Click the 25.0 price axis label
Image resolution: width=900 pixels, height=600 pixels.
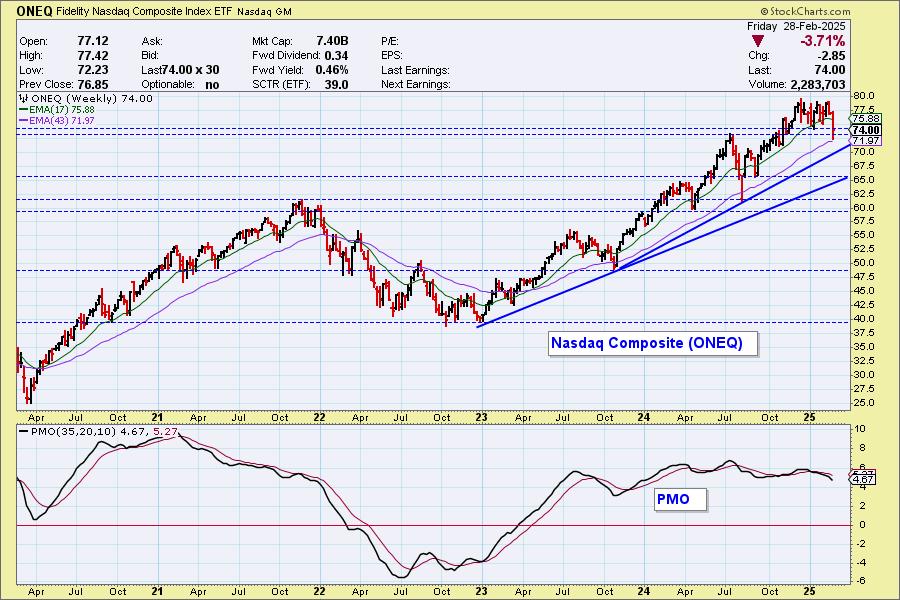pos(864,402)
